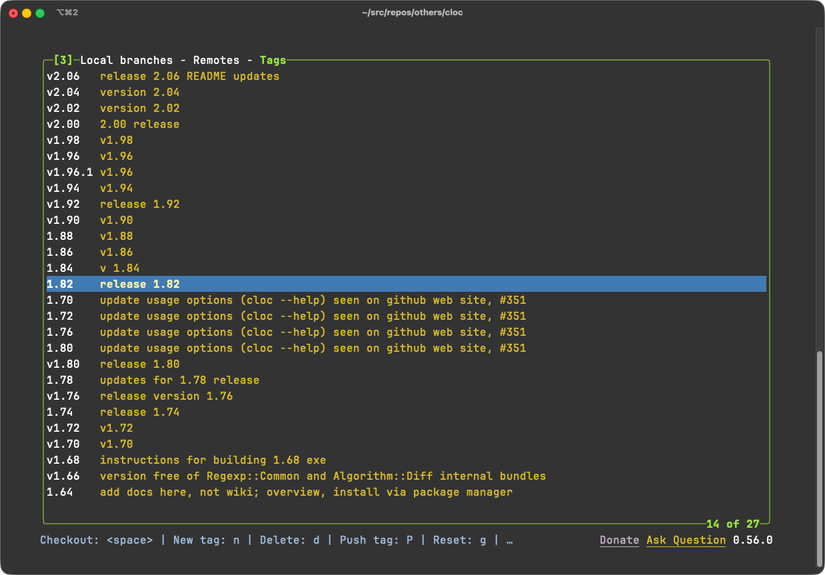Click the Delete: d option

289,540
